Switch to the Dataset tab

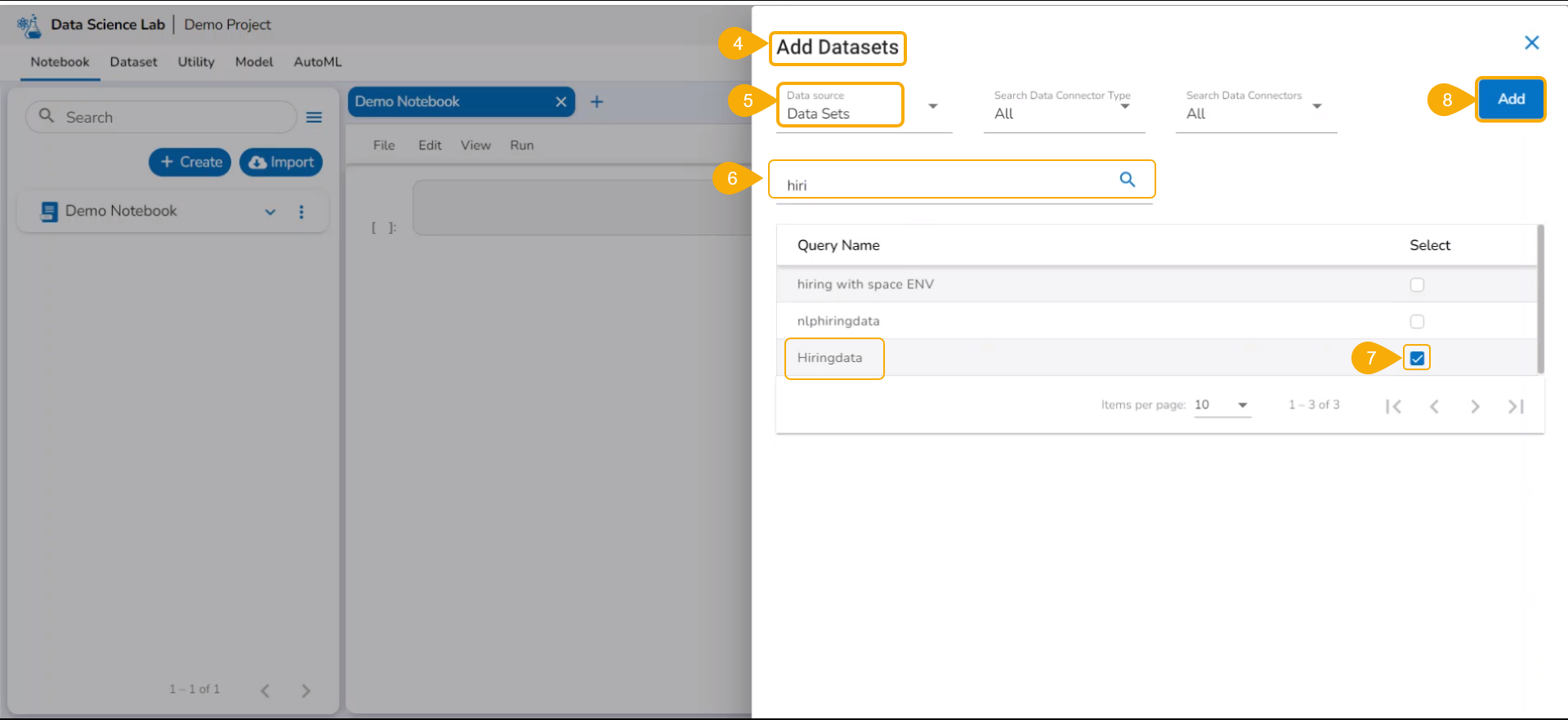click(133, 62)
